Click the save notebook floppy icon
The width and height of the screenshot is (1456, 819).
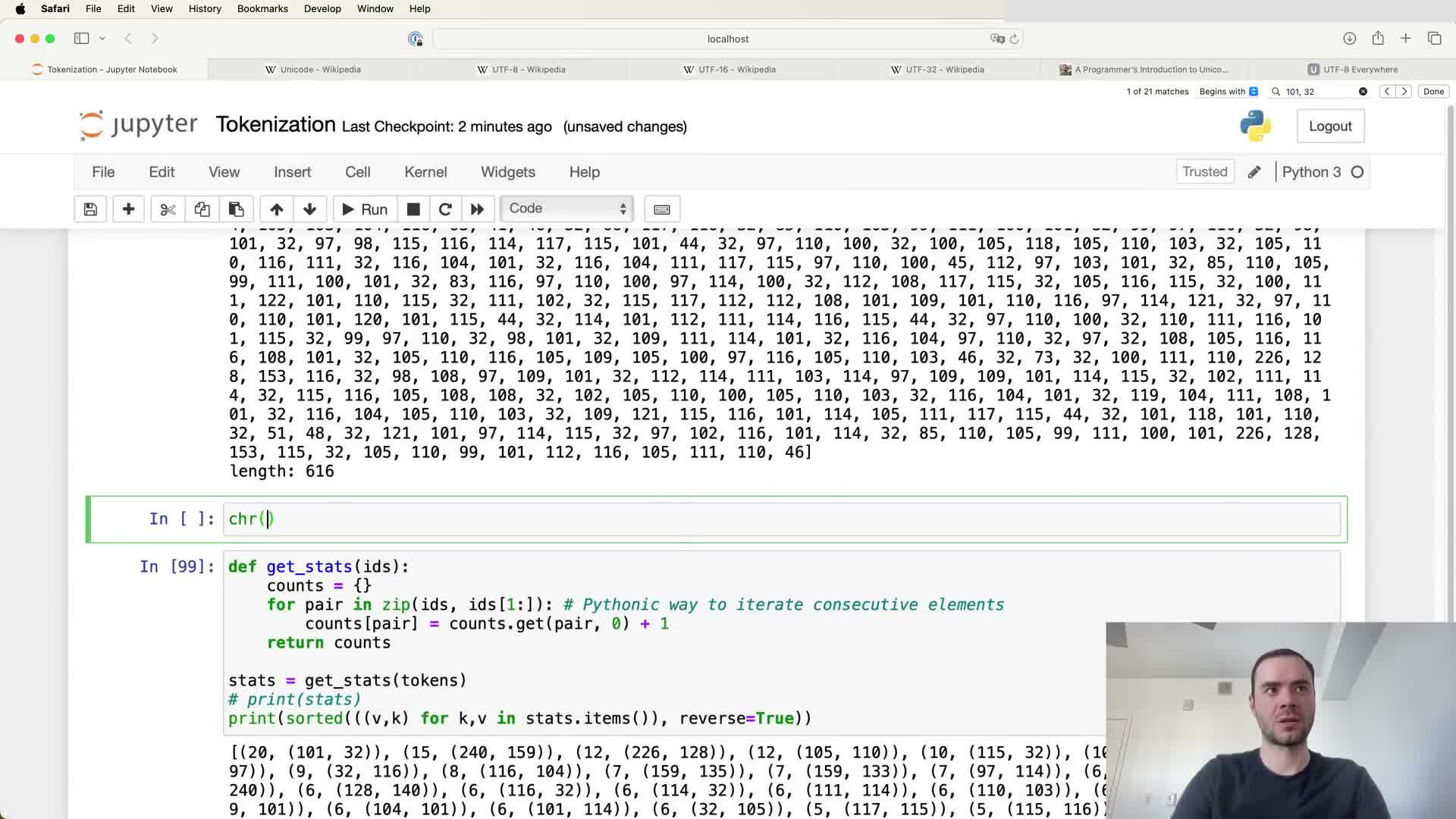point(90,209)
